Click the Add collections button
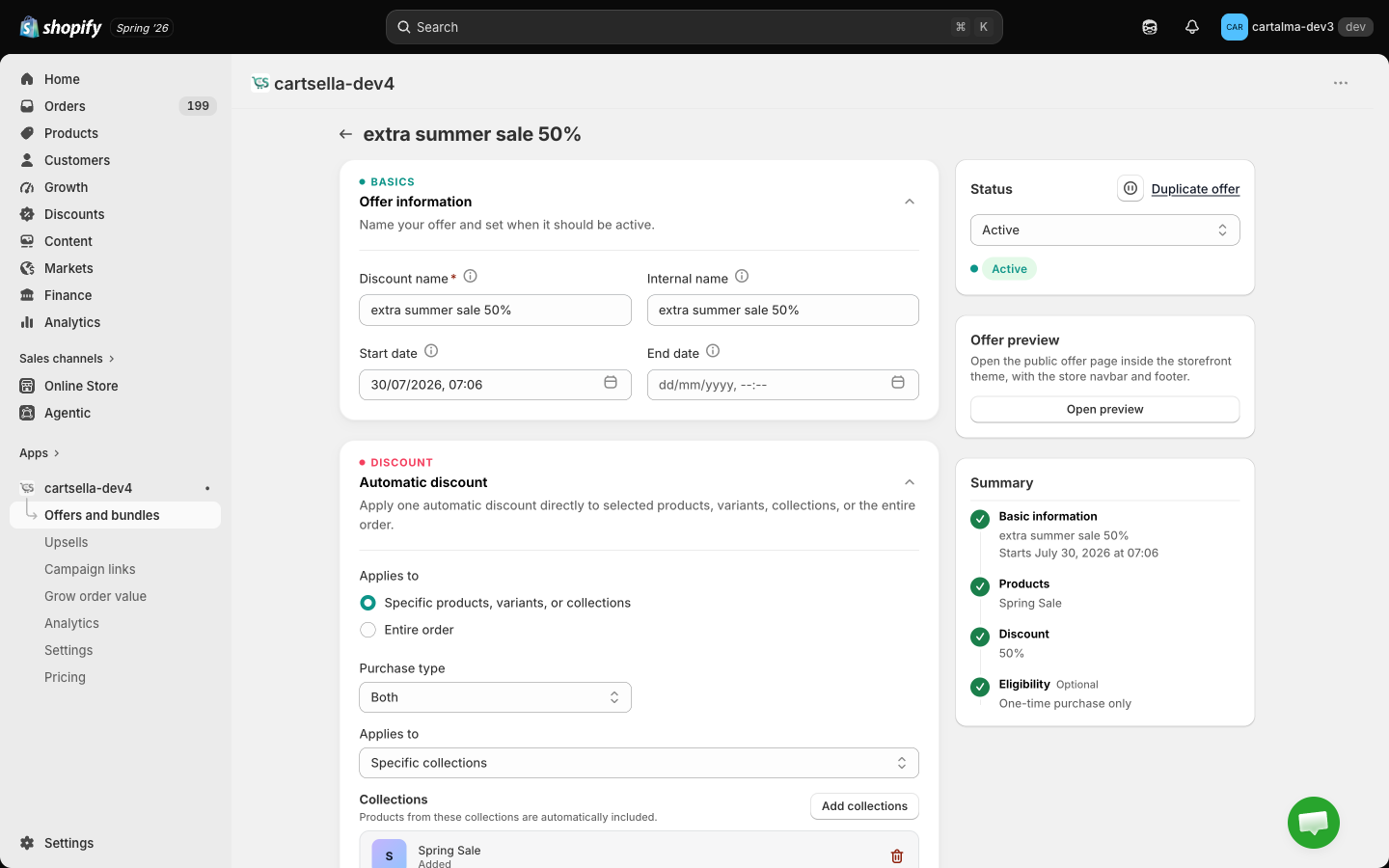1389x868 pixels. 864,806
